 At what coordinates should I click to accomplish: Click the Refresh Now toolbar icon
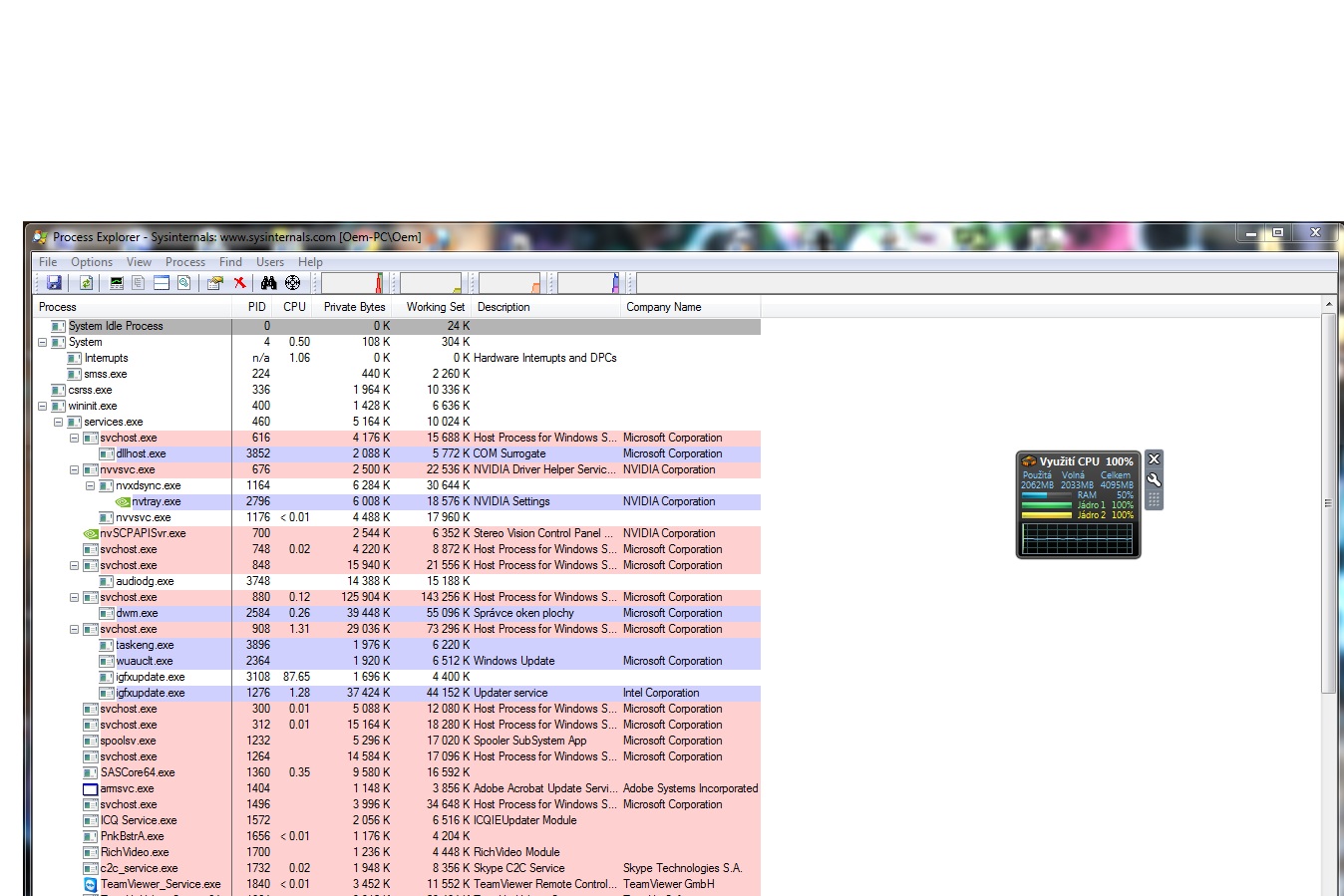click(x=86, y=283)
